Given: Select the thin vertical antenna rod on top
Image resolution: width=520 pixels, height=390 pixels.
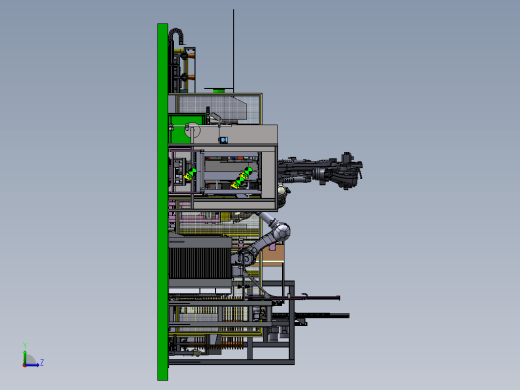Looking at the screenshot, I should click(x=233, y=51).
